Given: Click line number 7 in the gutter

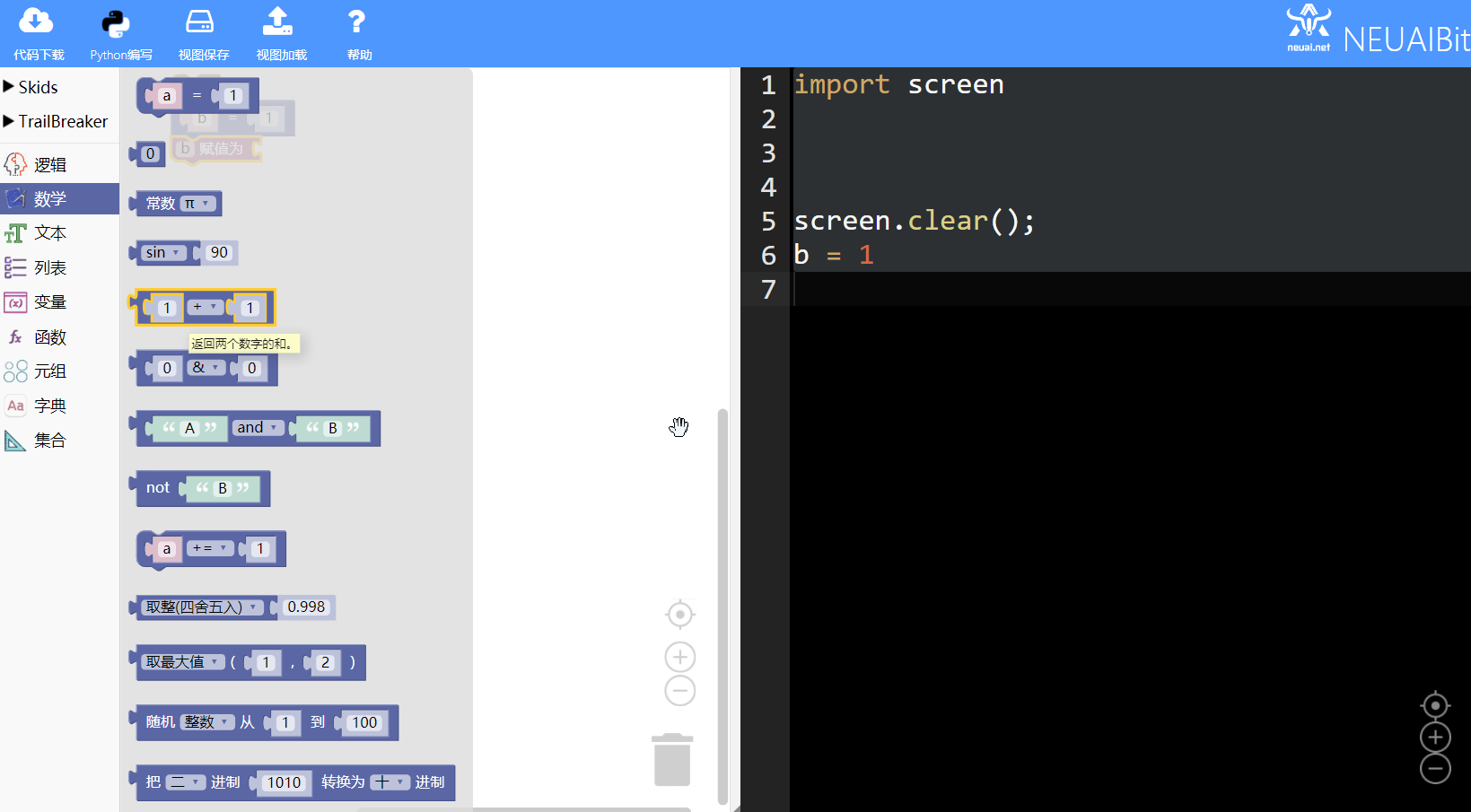Looking at the screenshot, I should (x=768, y=290).
